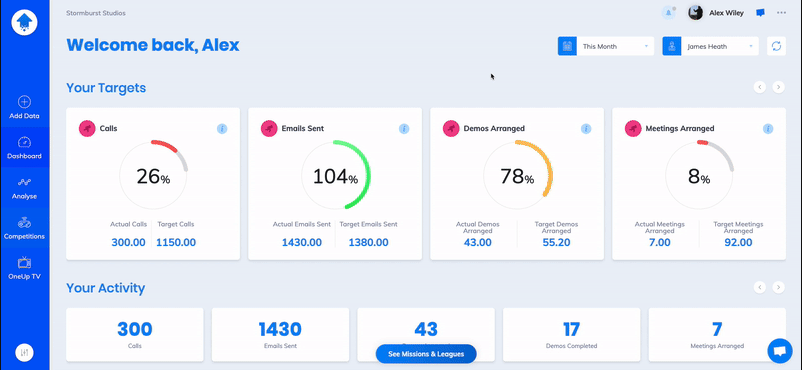The width and height of the screenshot is (802, 370).
Task: Select Add Data in sidebar
Action: tap(25, 107)
